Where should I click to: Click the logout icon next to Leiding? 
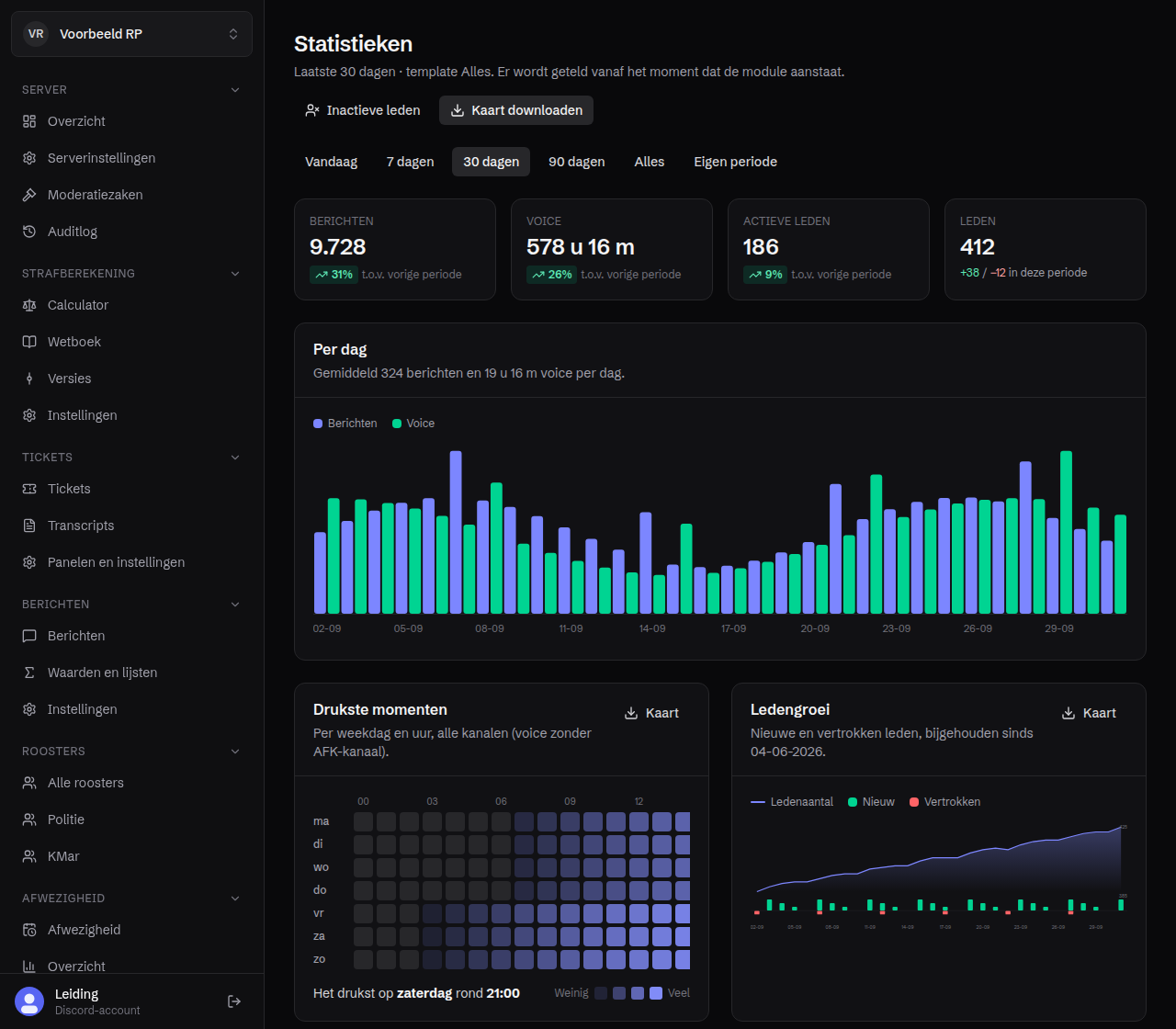pos(234,1001)
